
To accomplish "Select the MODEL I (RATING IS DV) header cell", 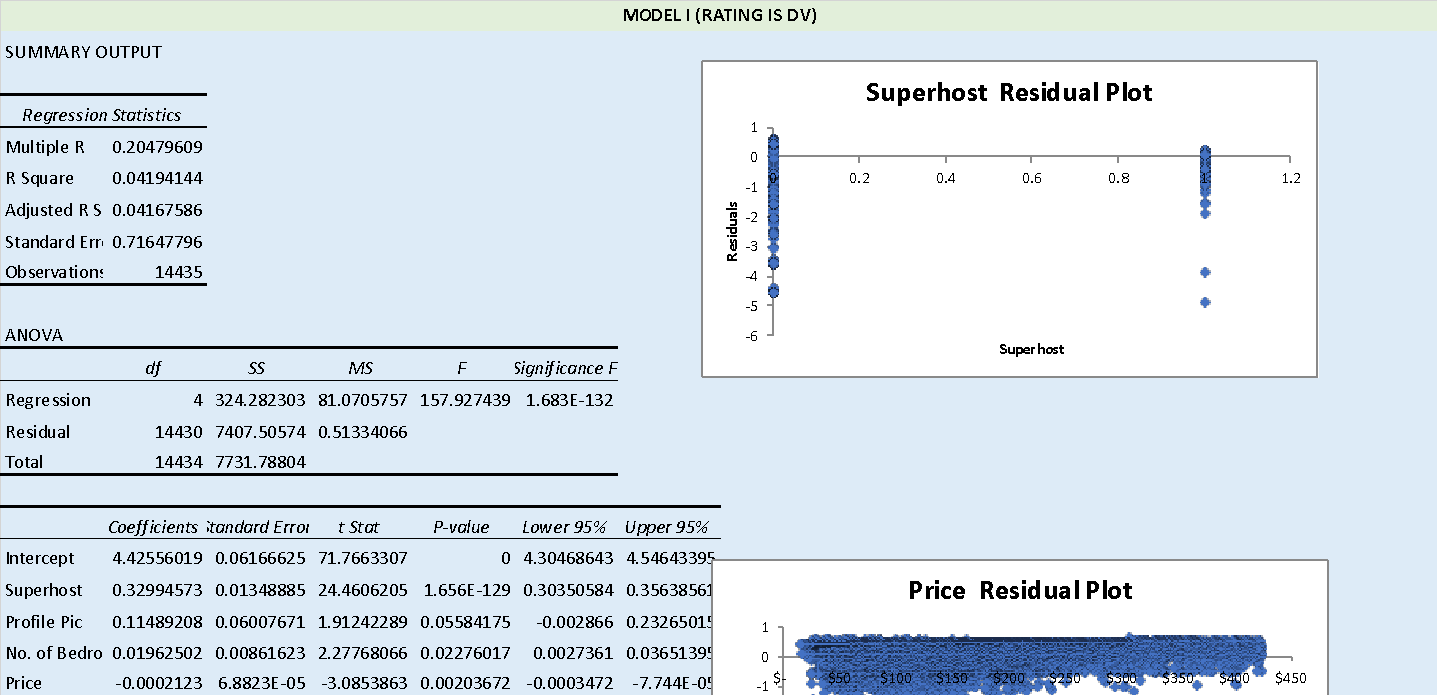I will click(718, 15).
